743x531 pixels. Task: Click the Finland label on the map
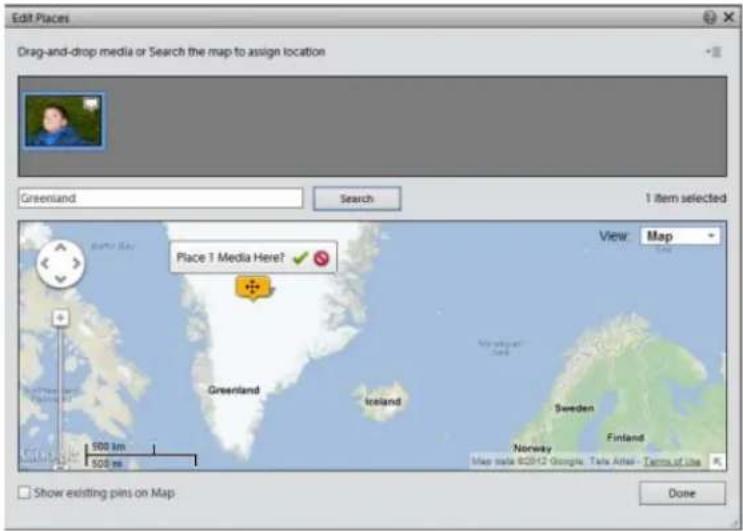click(625, 437)
